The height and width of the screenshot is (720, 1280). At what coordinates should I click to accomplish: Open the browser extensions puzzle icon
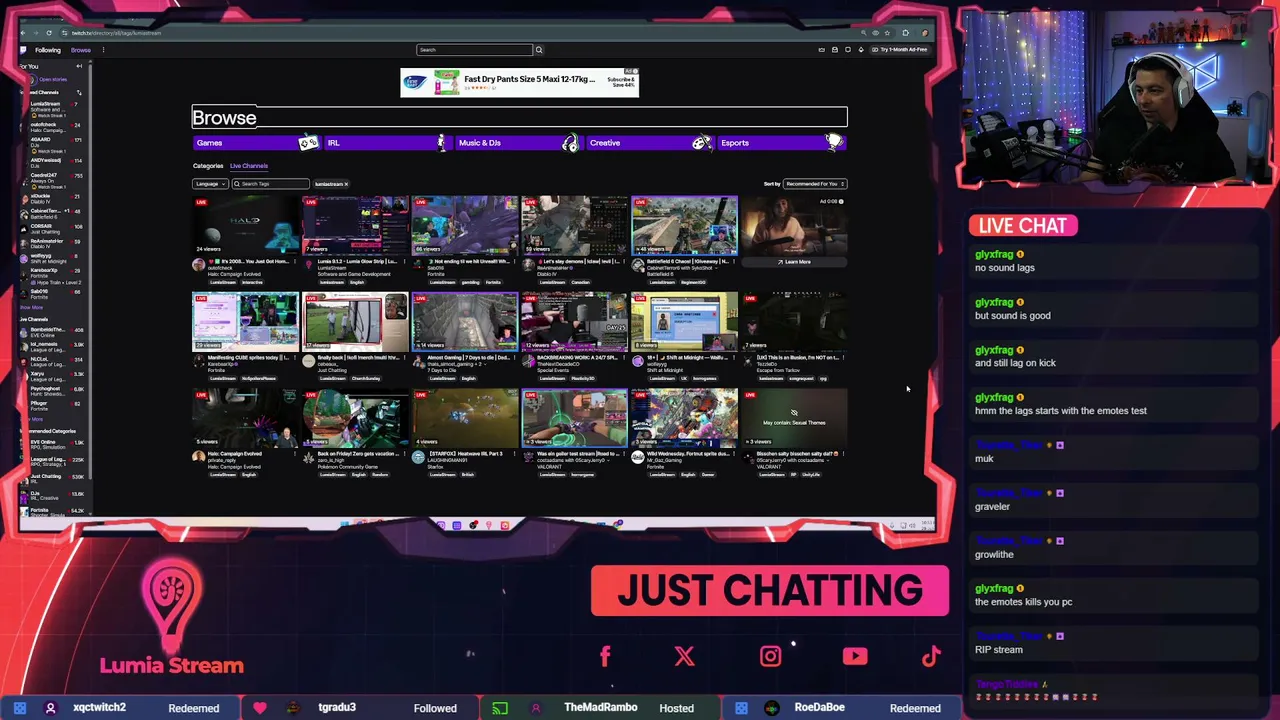click(x=906, y=33)
